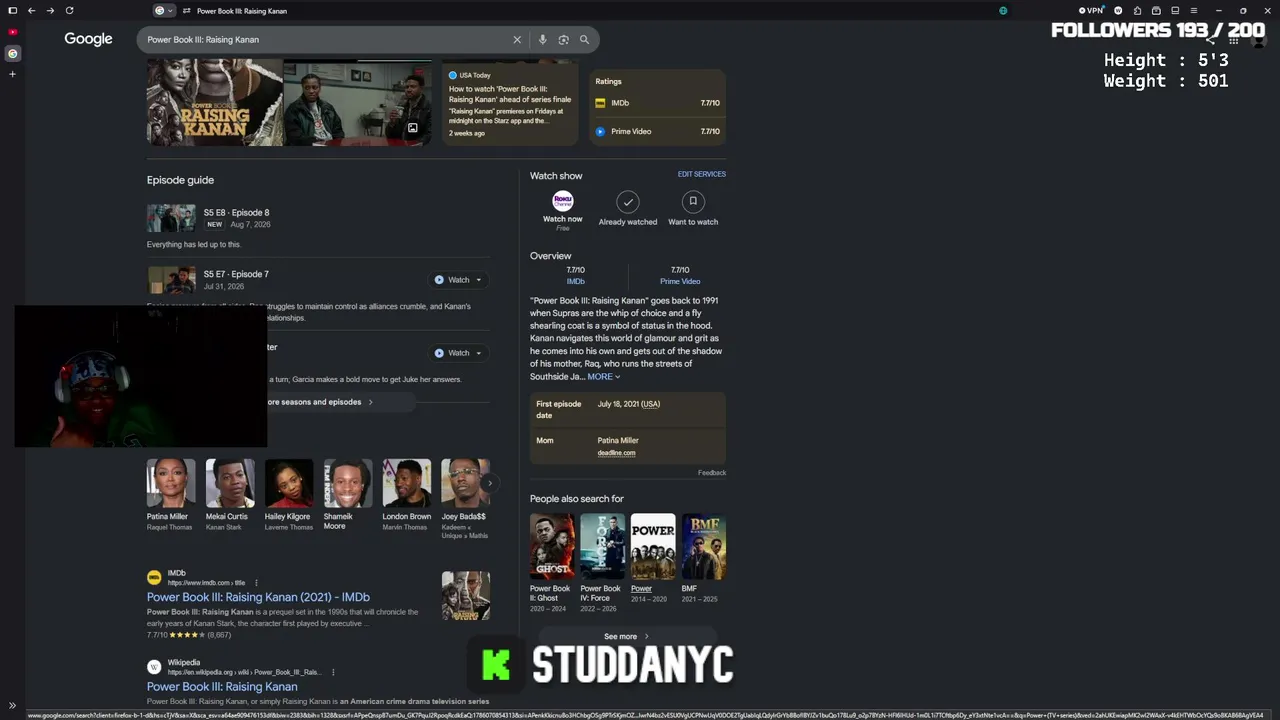Add the show to Want to watch
Viewport: 1280px width, 720px height.
coord(693,209)
